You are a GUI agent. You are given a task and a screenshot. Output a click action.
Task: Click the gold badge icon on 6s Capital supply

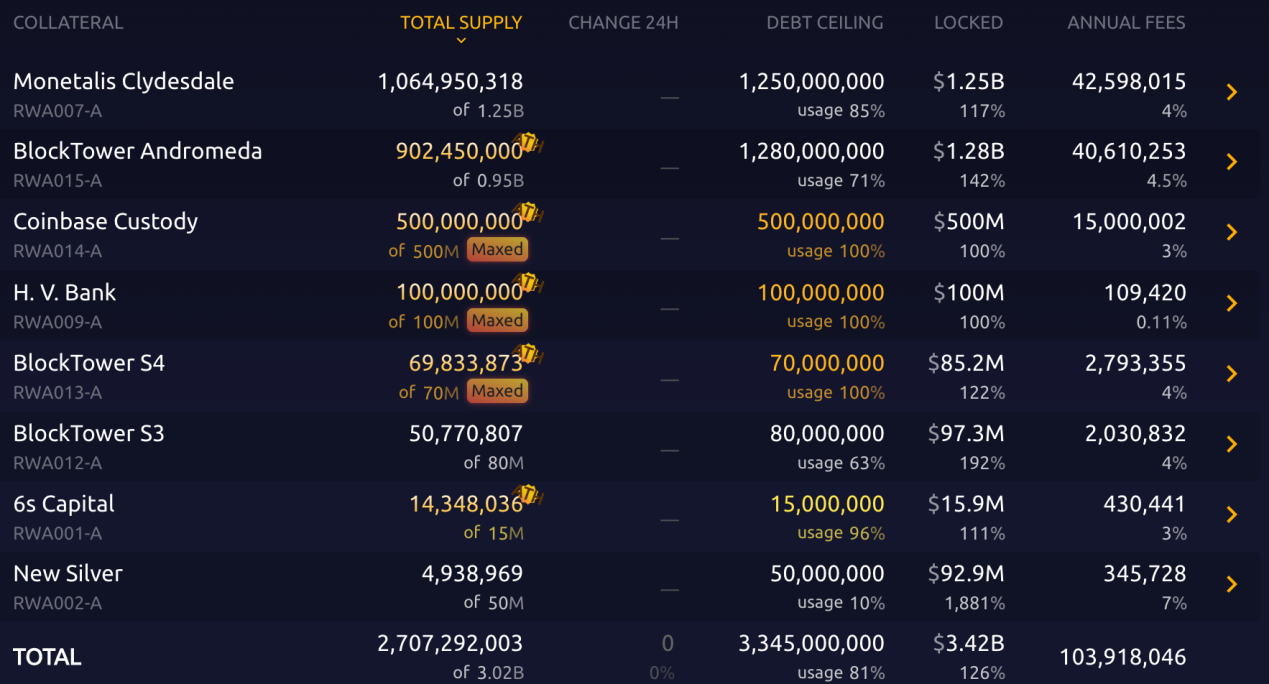tap(530, 497)
